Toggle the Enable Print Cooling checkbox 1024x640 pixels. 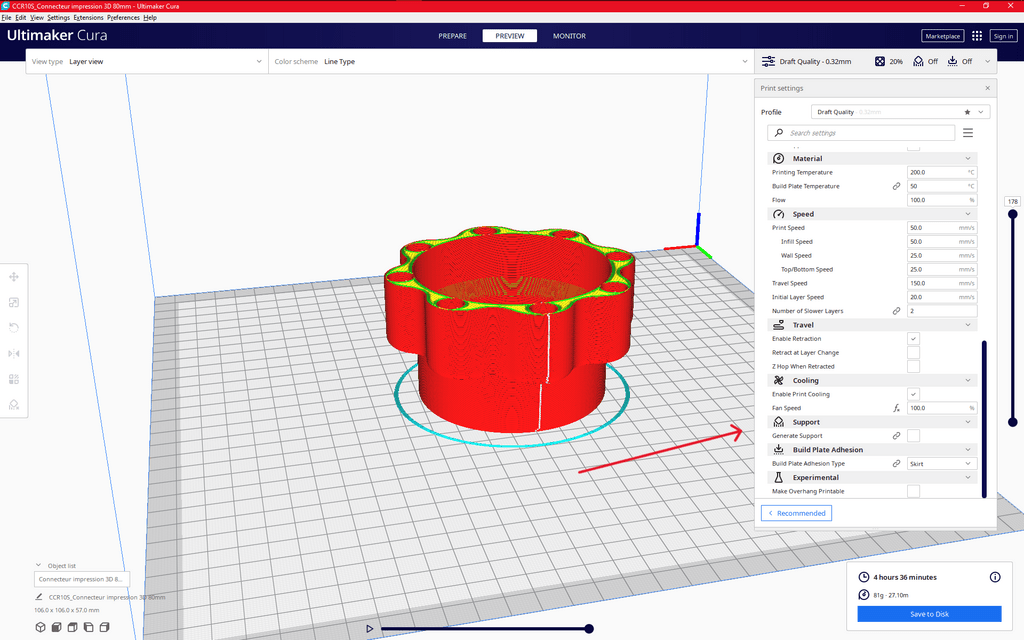point(913,394)
